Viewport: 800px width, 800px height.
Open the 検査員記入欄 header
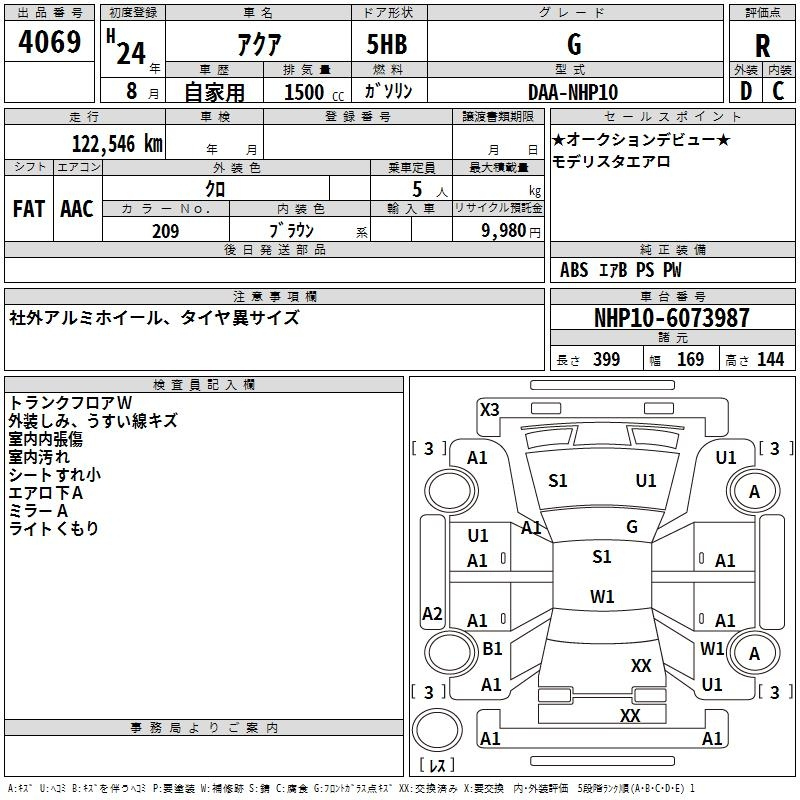tap(204, 385)
